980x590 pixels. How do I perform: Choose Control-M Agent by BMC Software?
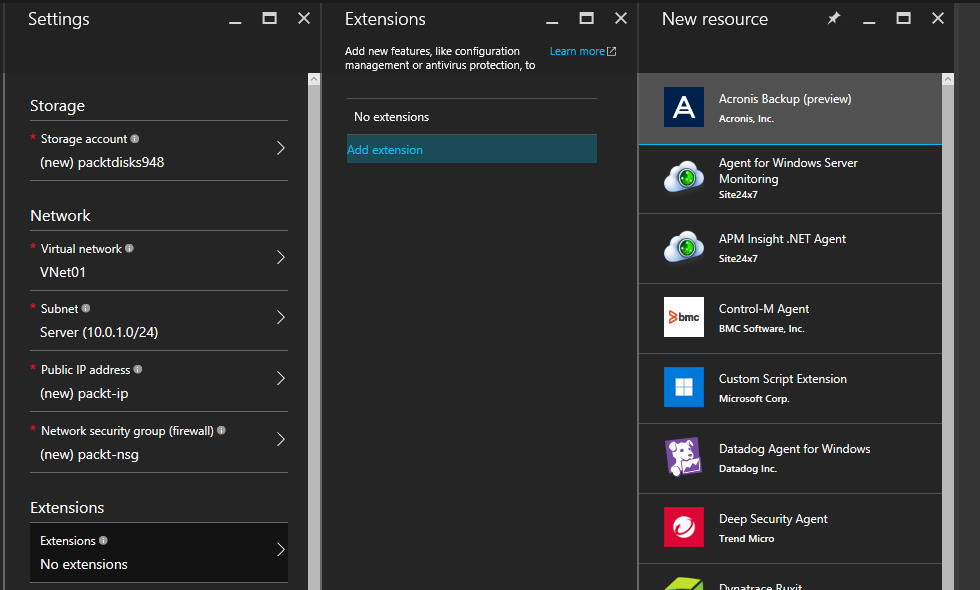pyautogui.click(x=790, y=319)
